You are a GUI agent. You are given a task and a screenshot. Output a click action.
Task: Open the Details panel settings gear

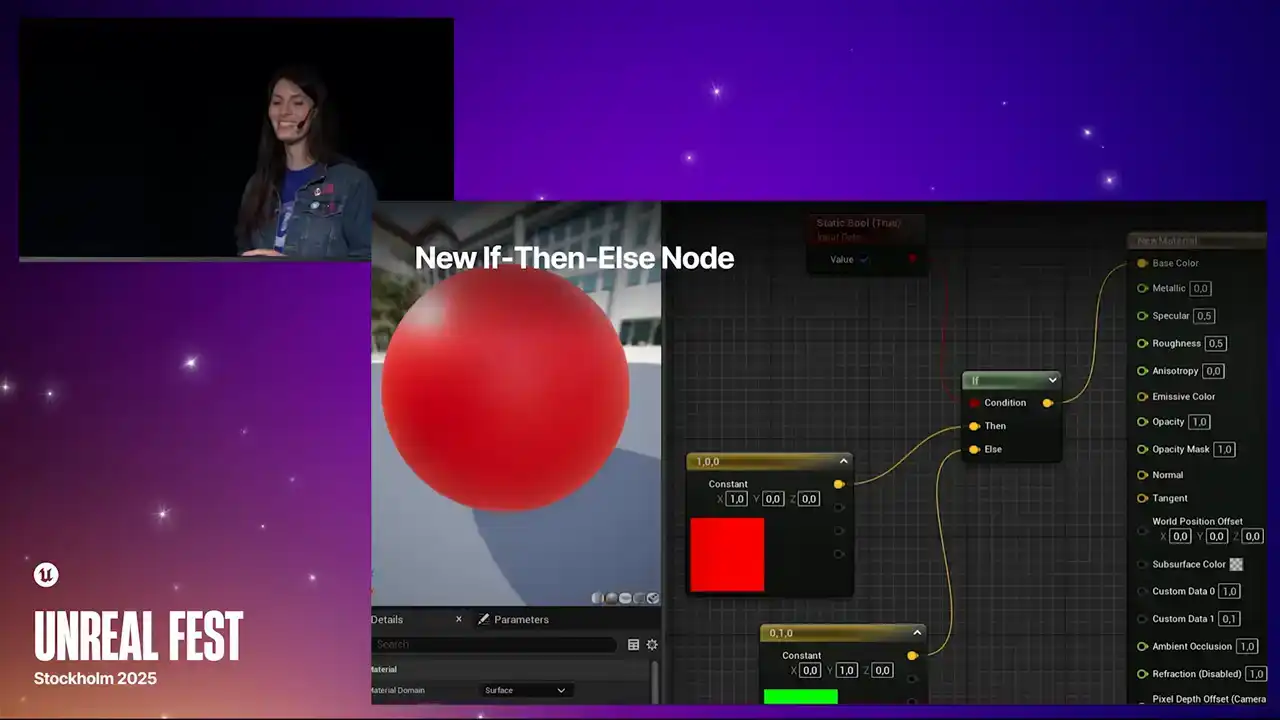(652, 645)
